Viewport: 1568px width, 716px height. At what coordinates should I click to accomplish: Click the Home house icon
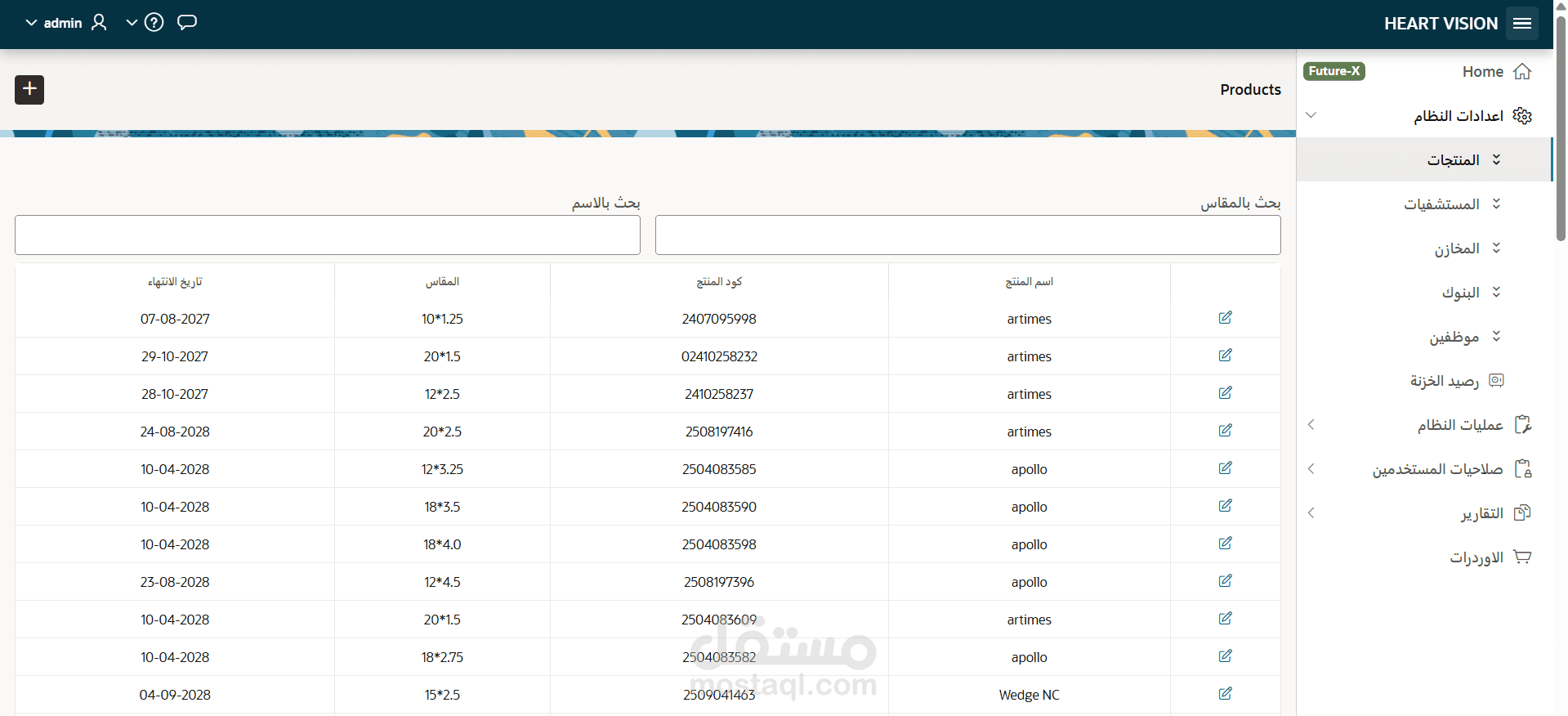(1522, 72)
